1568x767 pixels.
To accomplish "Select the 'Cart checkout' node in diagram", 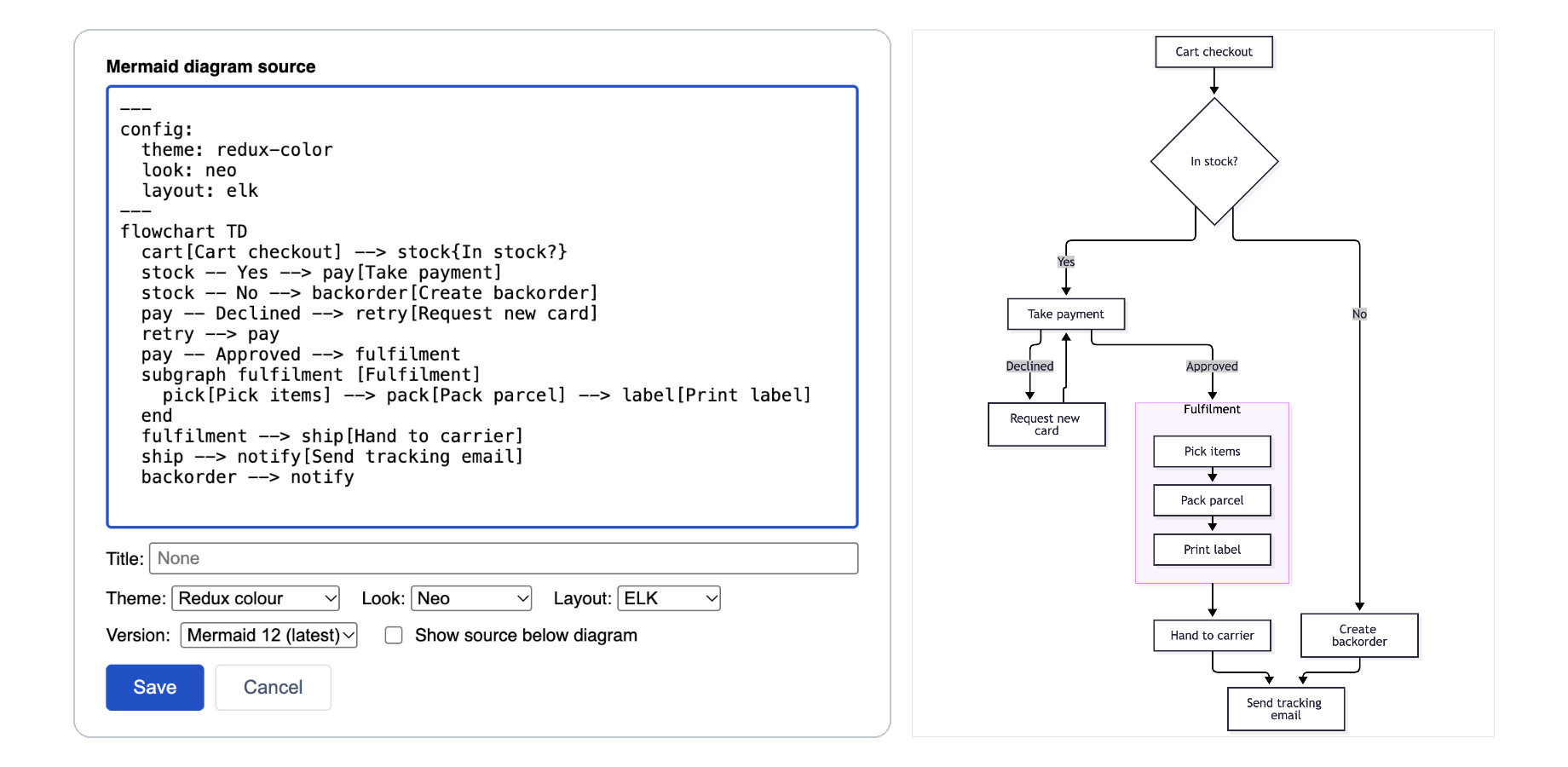I will (x=1213, y=52).
